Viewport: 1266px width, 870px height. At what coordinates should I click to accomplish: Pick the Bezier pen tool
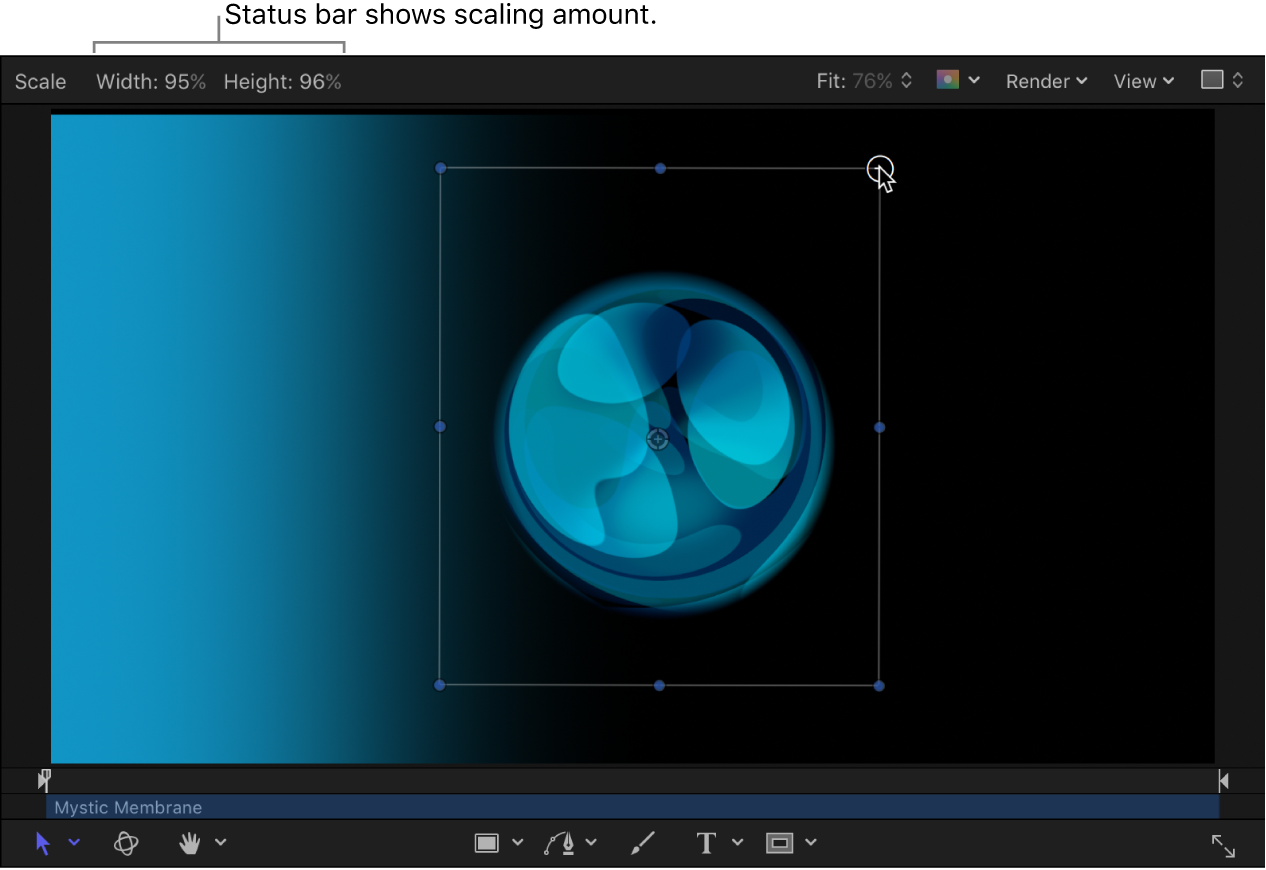[561, 843]
